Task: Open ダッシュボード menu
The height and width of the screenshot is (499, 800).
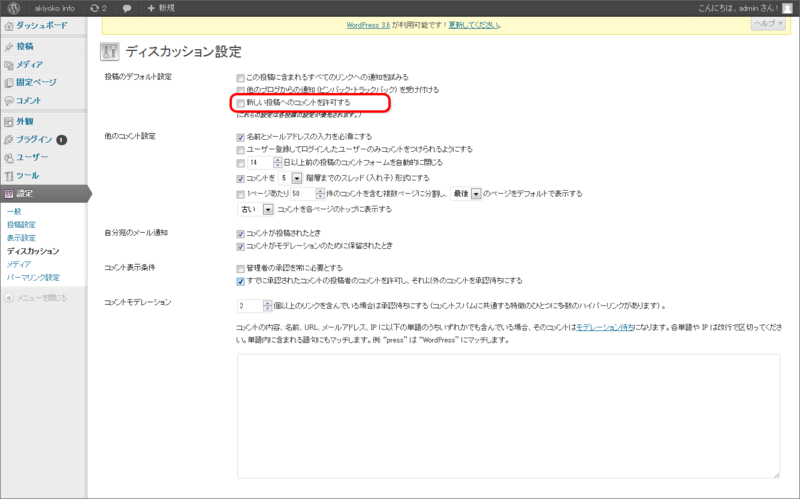Action: (x=43, y=26)
